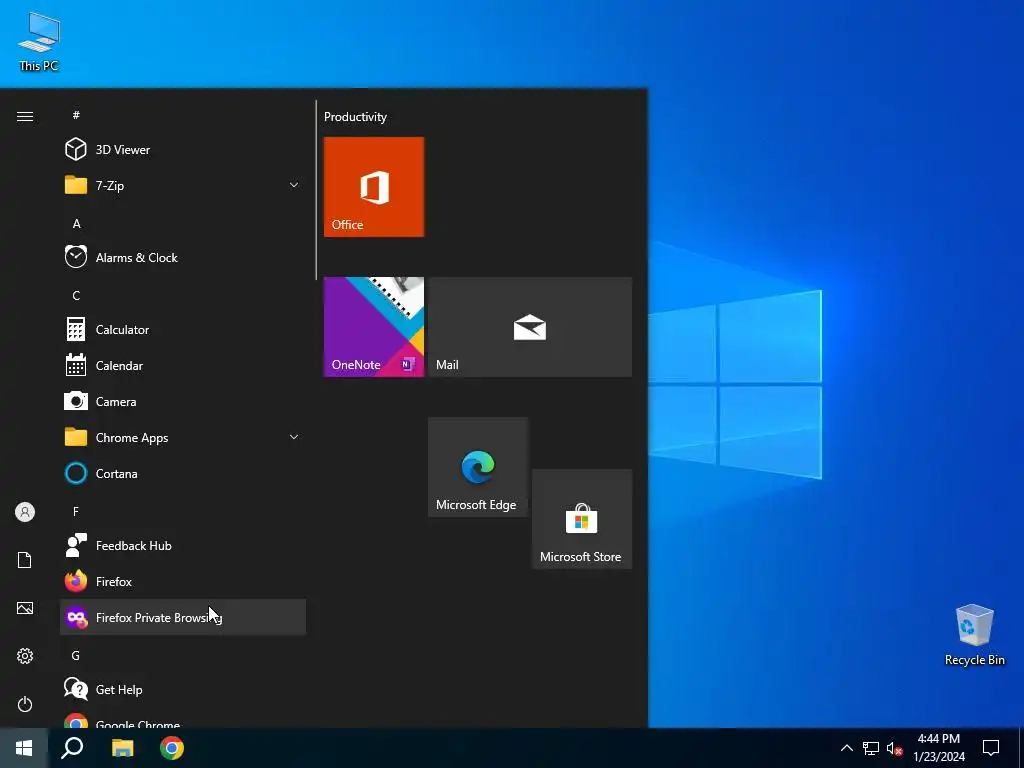The width and height of the screenshot is (1024, 768).
Task: Open the Calculator app
Action: 183,330
